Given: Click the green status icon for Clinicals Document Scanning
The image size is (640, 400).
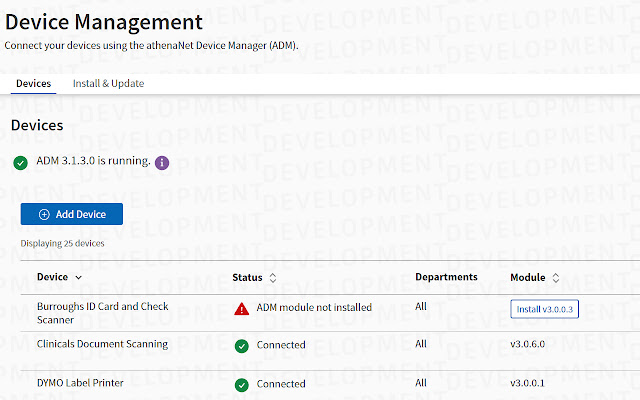Looking at the screenshot, I should pyautogui.click(x=242, y=346).
